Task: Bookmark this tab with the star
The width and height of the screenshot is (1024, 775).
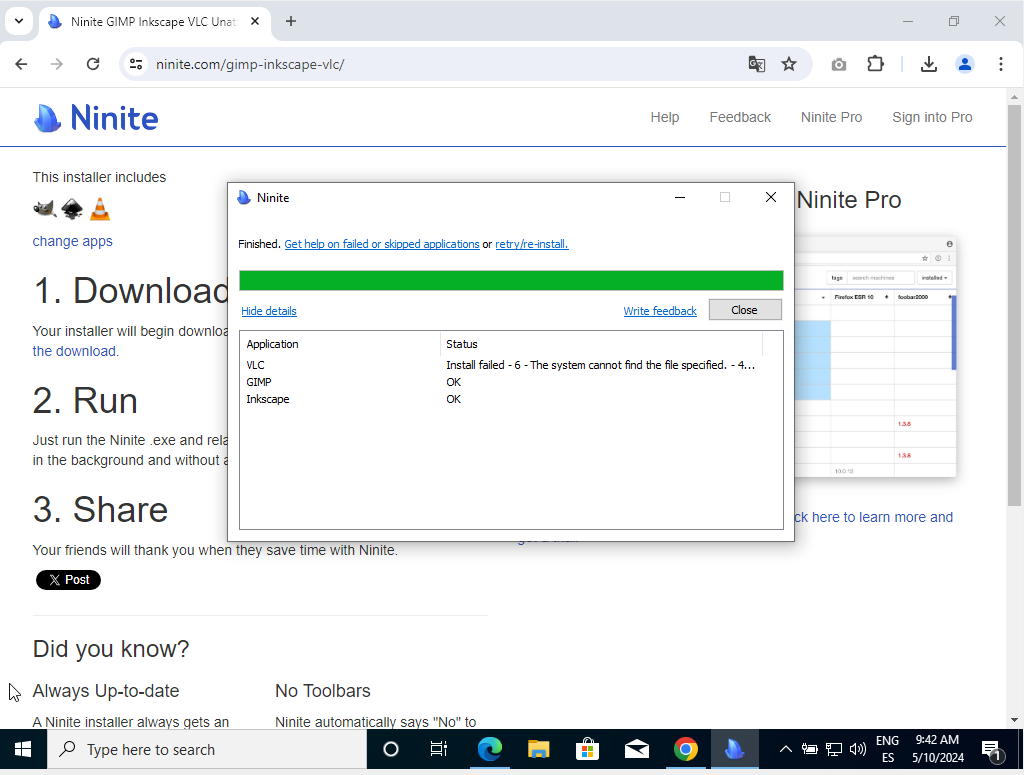Action: click(x=789, y=64)
